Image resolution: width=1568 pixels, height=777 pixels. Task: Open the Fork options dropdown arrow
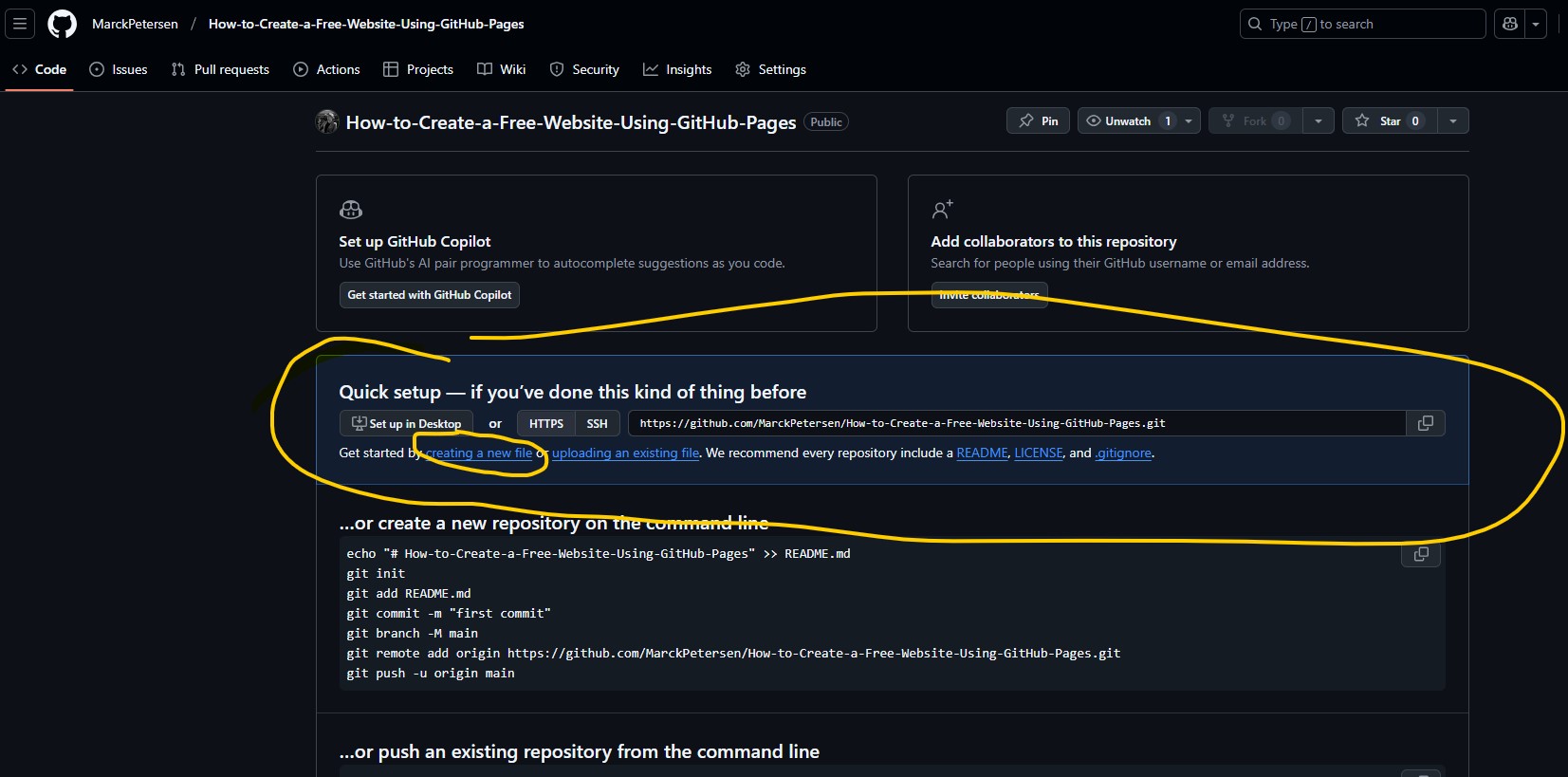pyautogui.click(x=1319, y=121)
